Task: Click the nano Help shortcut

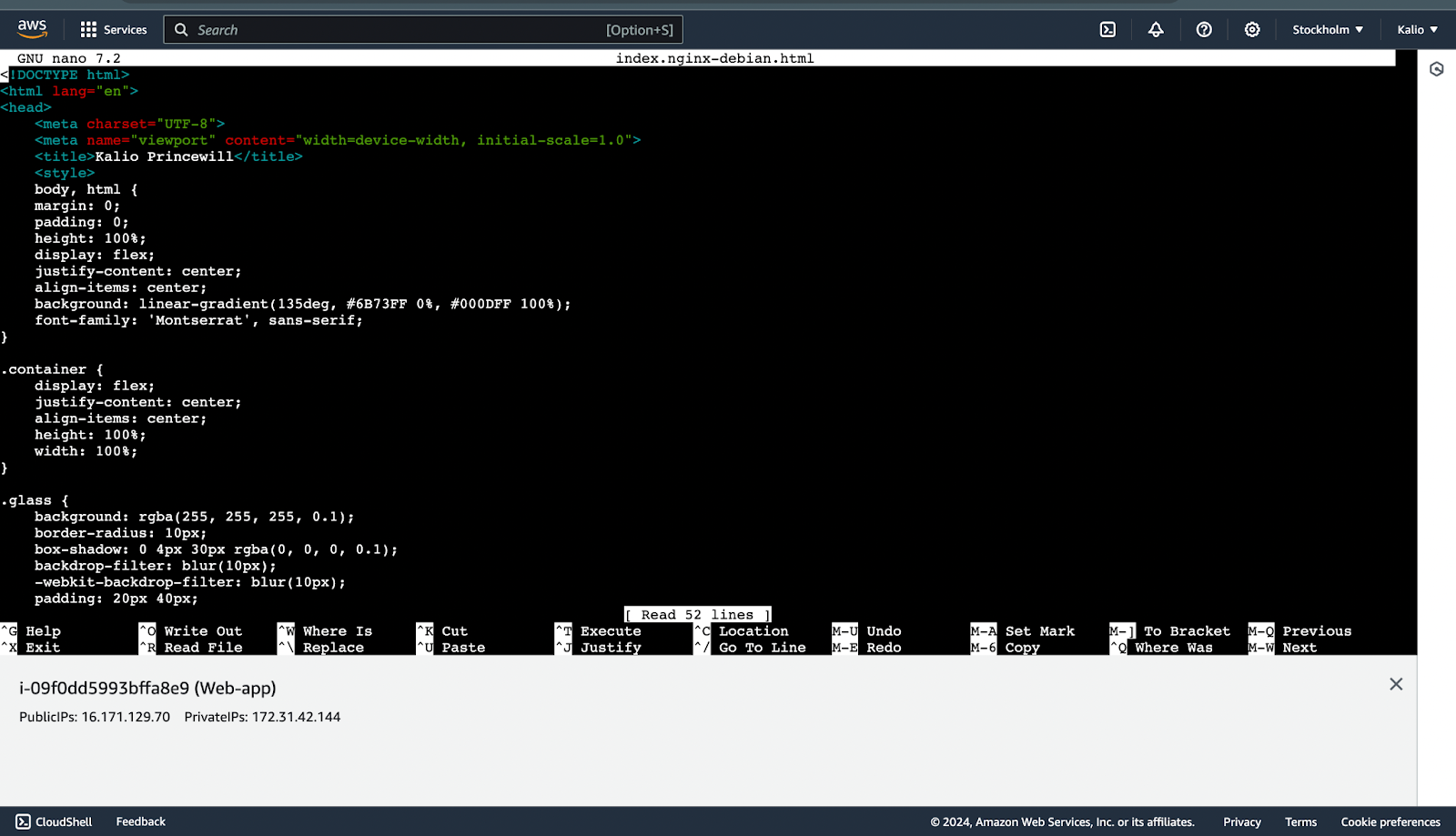Action: [x=32, y=631]
